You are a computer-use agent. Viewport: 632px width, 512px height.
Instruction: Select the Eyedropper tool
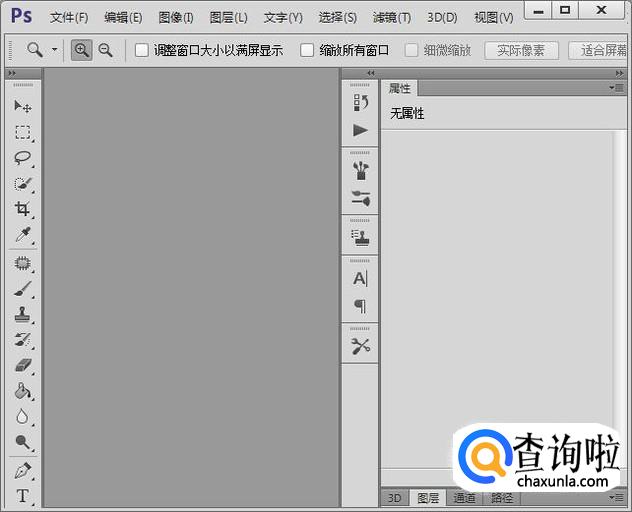pos(23,235)
